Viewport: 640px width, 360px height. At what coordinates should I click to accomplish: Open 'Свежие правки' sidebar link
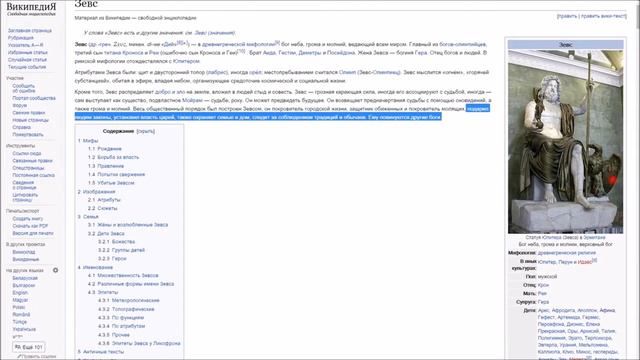coord(29,113)
